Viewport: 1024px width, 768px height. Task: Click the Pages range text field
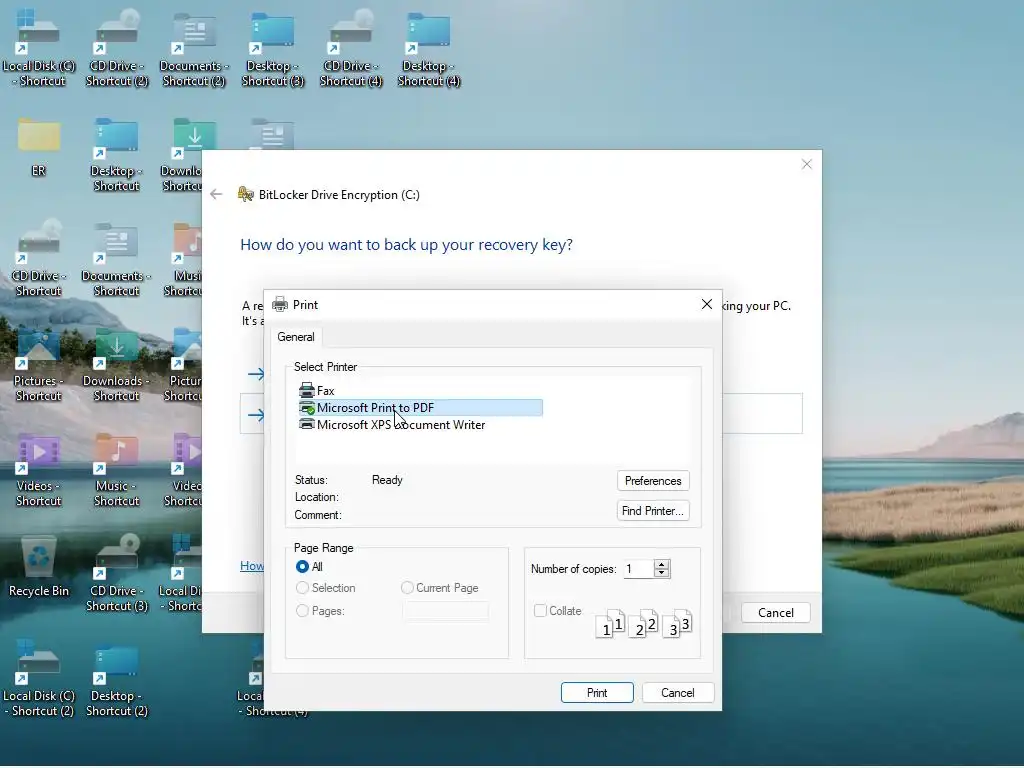click(x=445, y=611)
